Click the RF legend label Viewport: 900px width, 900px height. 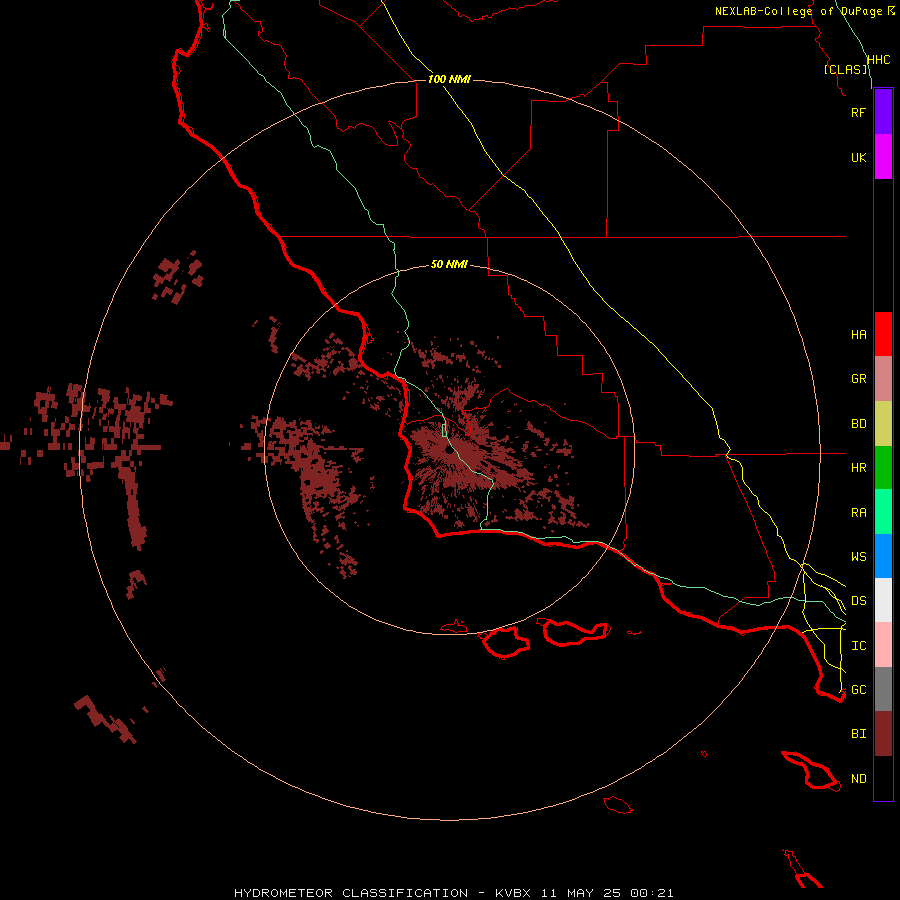pyautogui.click(x=858, y=112)
